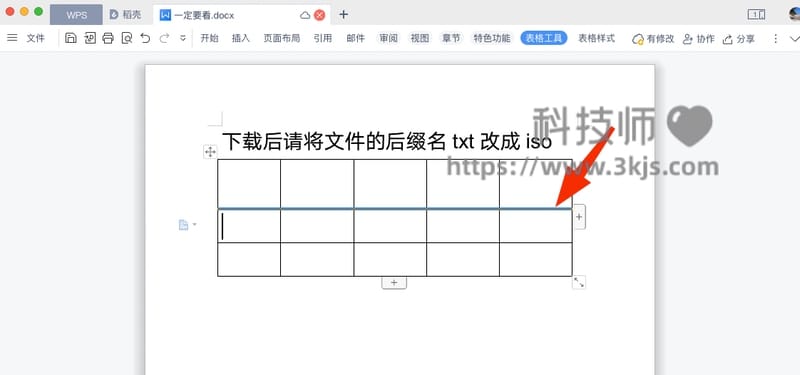Viewport: 800px width, 375px height.
Task: Click the window layout icon at top right
Action: [756, 15]
